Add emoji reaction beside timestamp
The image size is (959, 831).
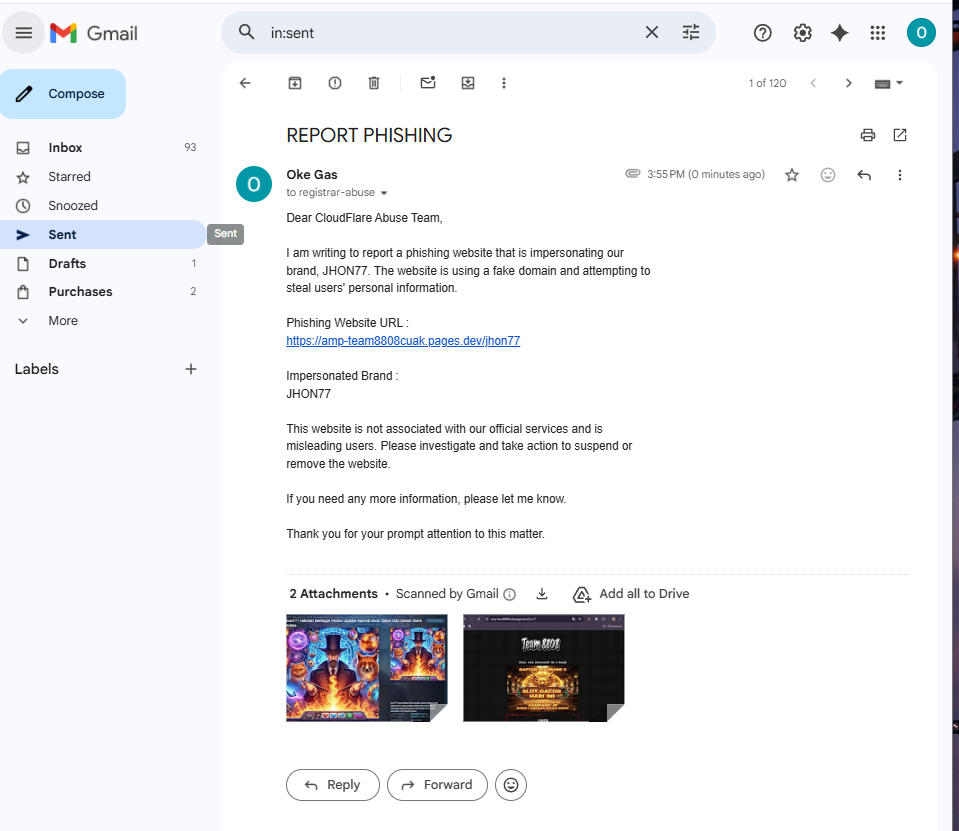pos(828,175)
